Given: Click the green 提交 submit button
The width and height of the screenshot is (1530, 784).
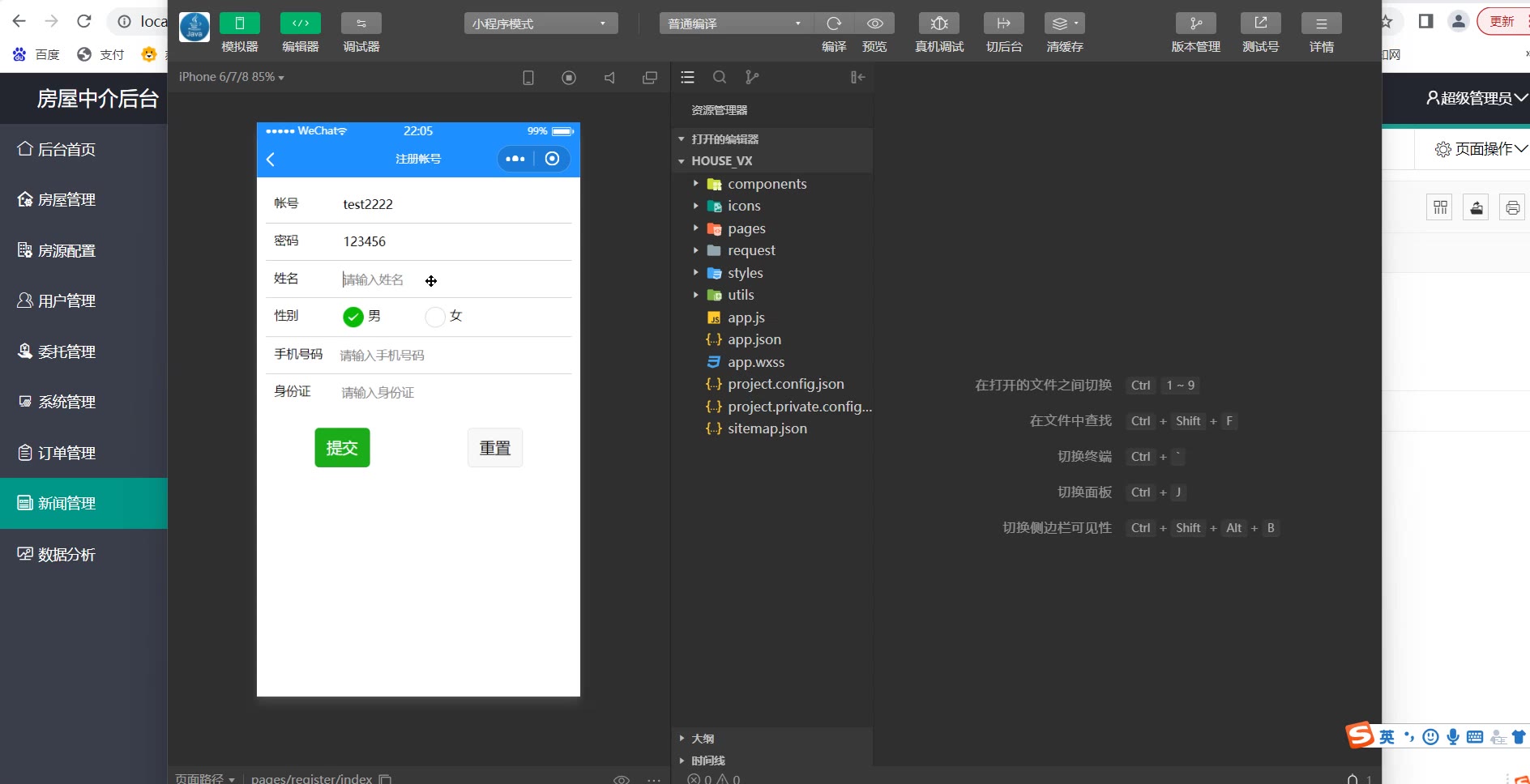Looking at the screenshot, I should (x=342, y=448).
